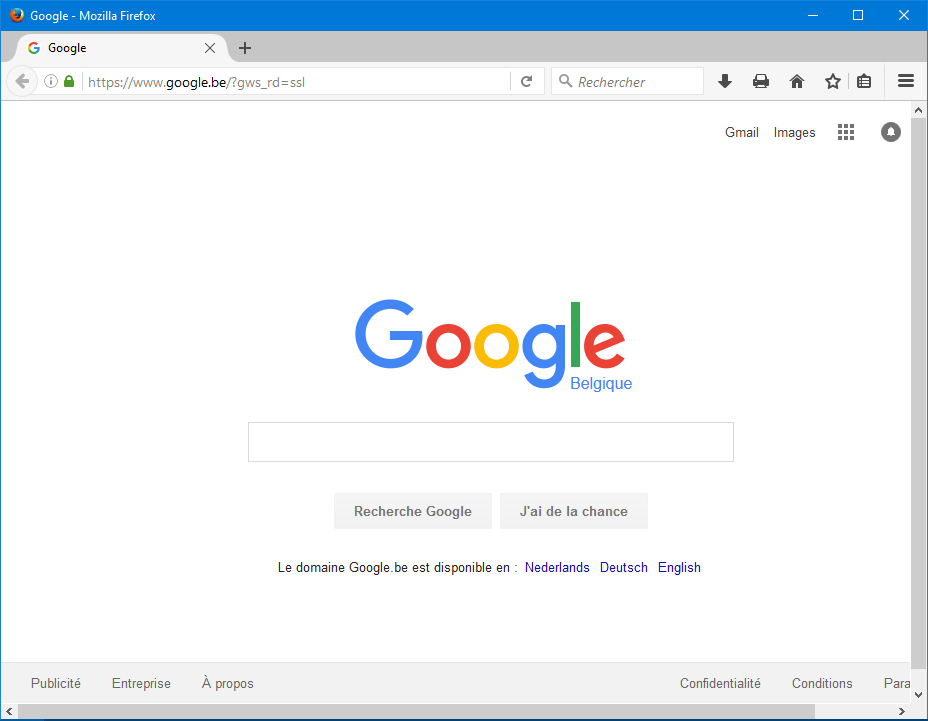The image size is (928, 721).
Task: Click the Firefox icon in the title bar
Action: coord(17,15)
